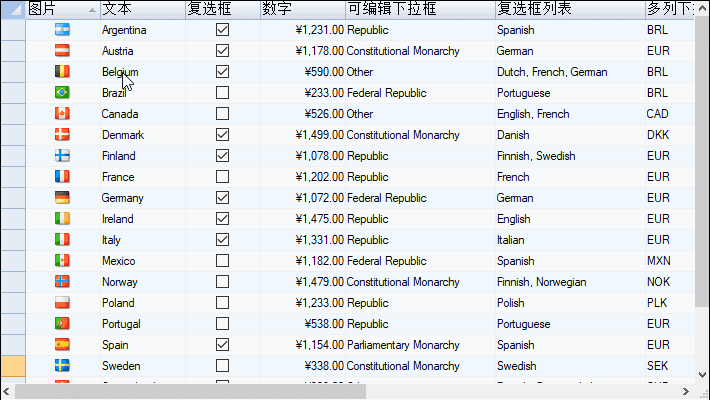Screen dimensions: 710x400
Task: Click the Spain flag icon
Action: [x=62, y=344]
